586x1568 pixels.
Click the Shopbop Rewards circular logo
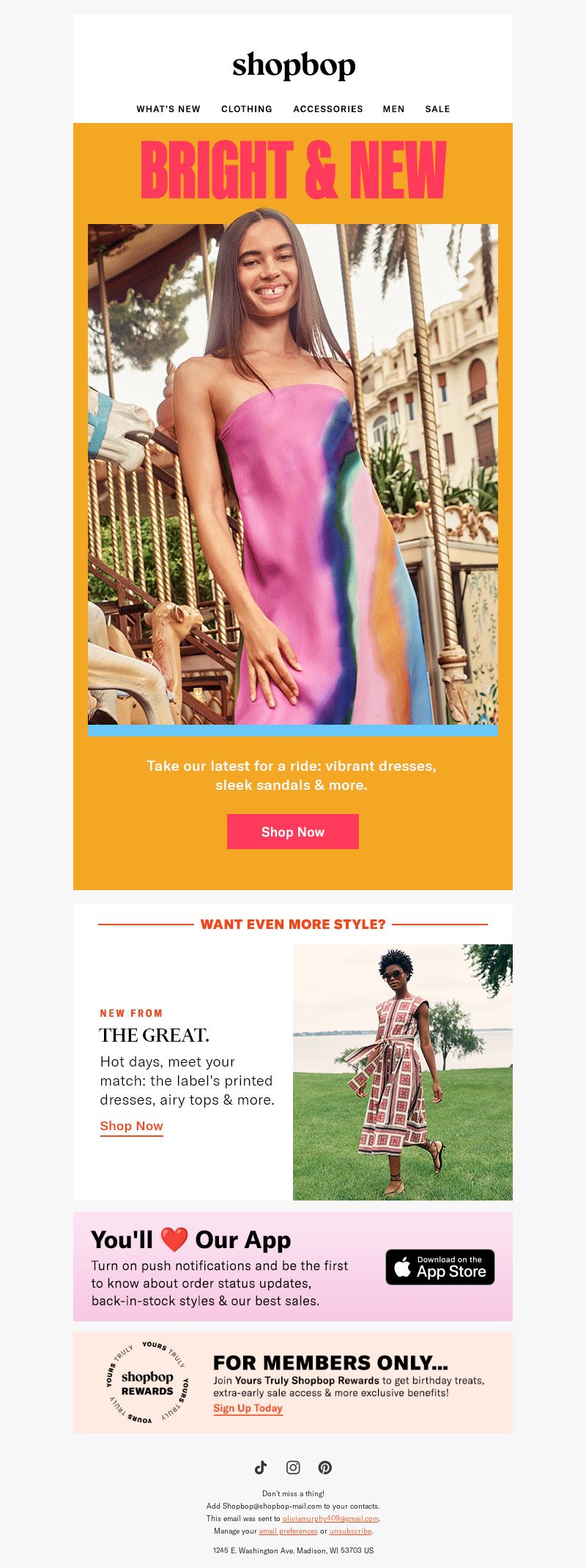[147, 1383]
